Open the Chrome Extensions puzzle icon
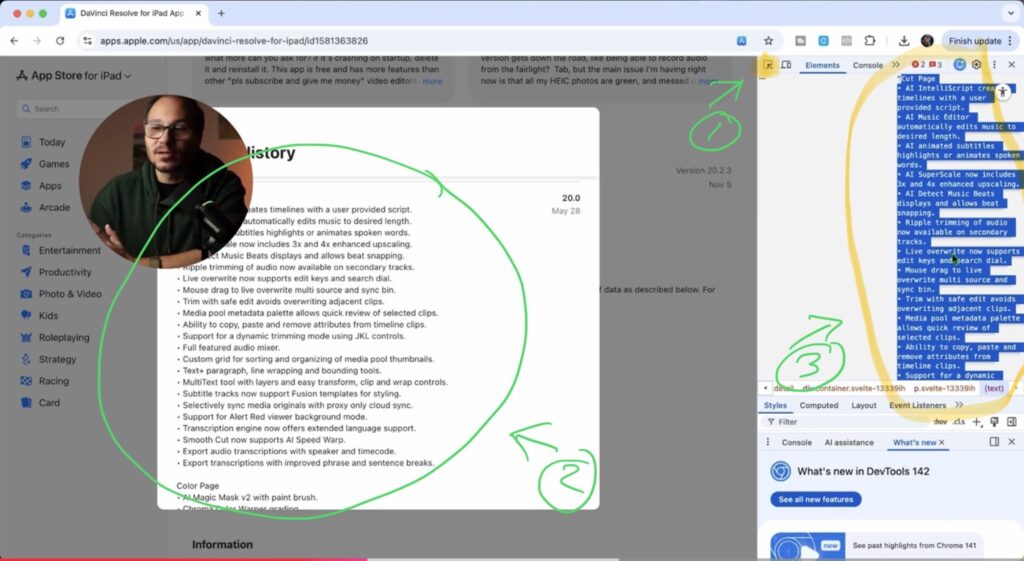Viewport: 1024px width, 561px height. (869, 40)
